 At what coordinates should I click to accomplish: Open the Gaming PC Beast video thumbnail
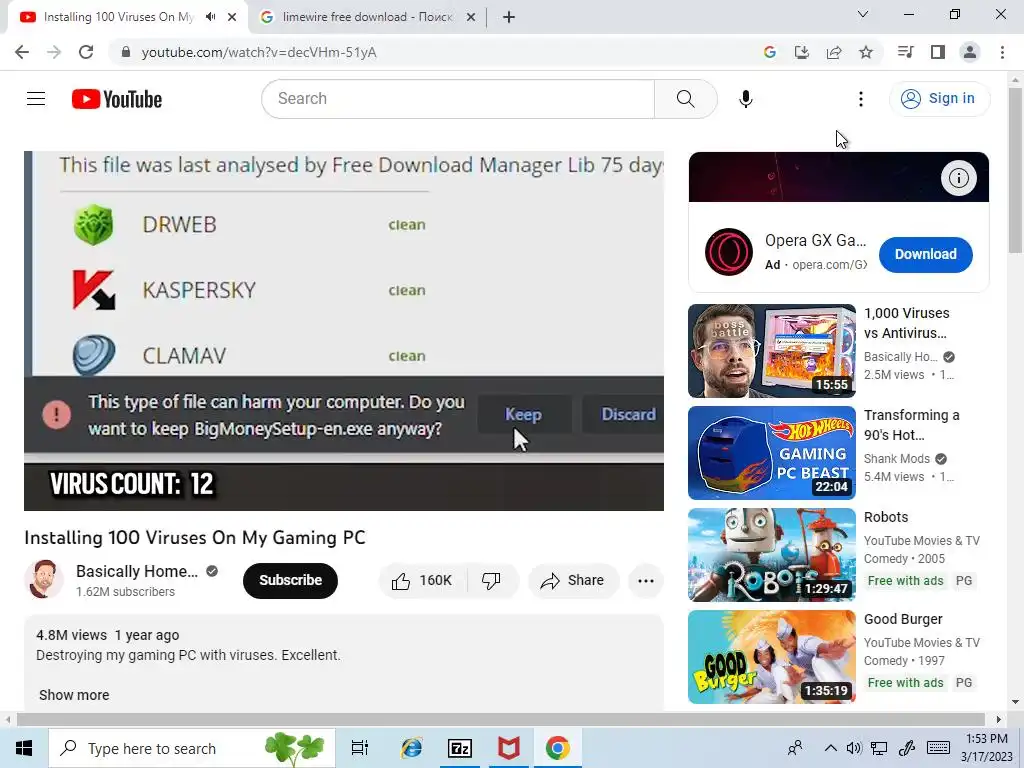click(x=772, y=453)
